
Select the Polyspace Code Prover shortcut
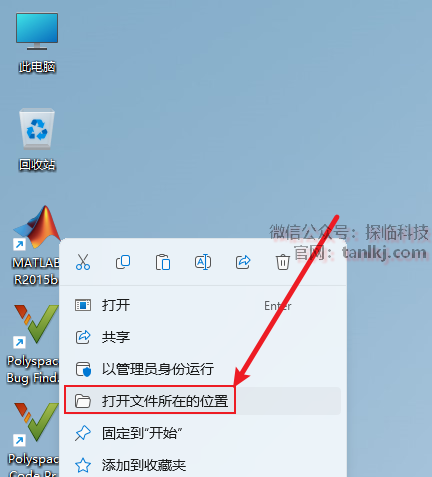click(x=33, y=439)
